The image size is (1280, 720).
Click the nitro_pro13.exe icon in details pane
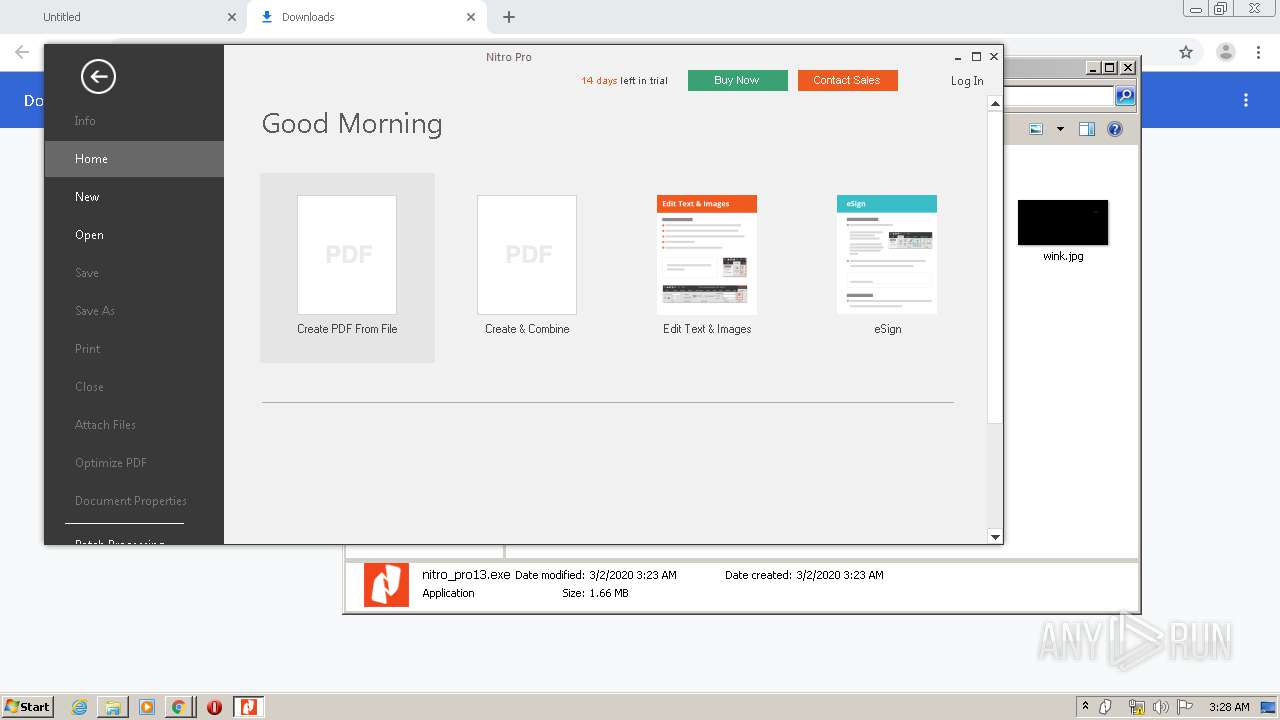coord(386,584)
